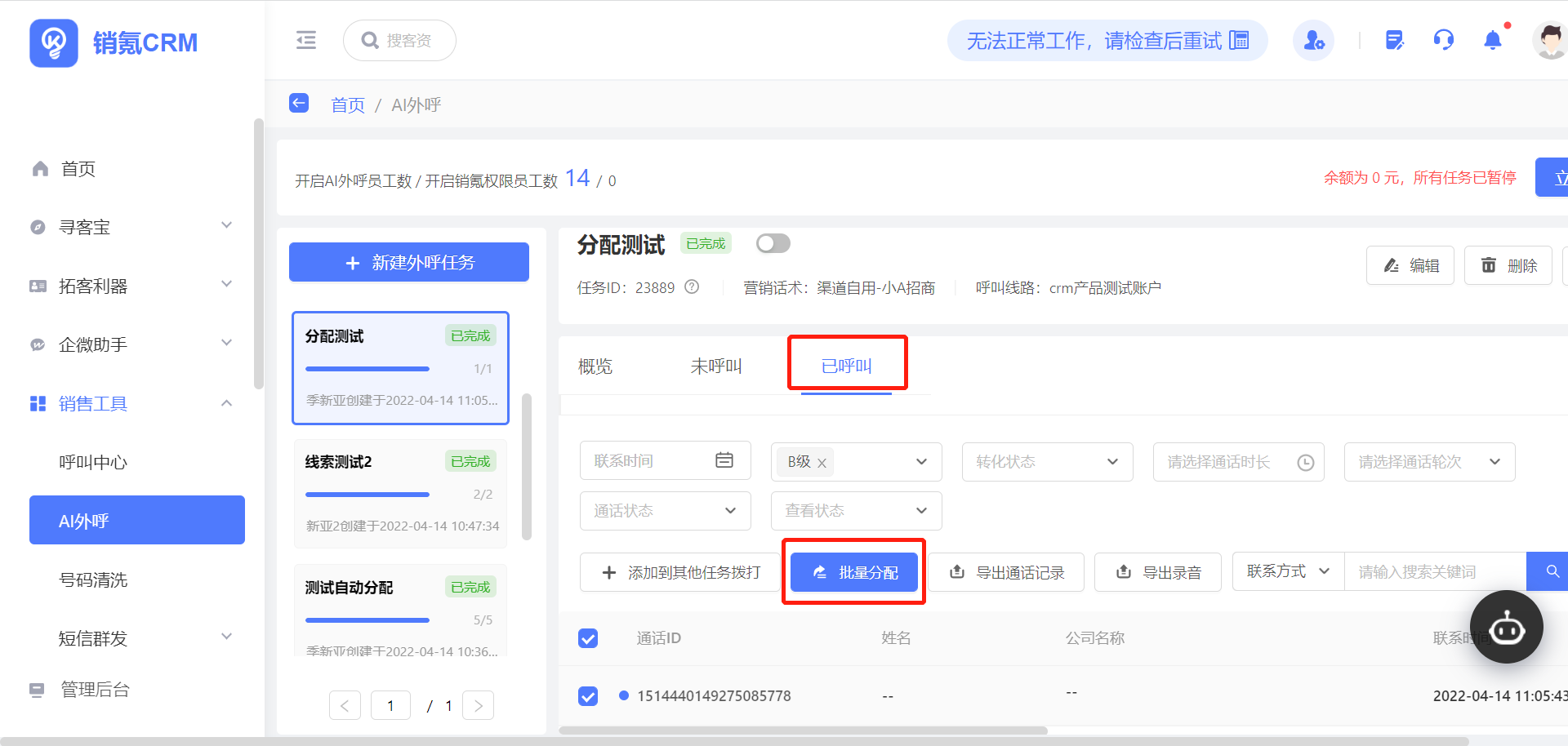Switch to the 未呼叫 tab
This screenshot has height=746, width=1568.
pos(715,366)
